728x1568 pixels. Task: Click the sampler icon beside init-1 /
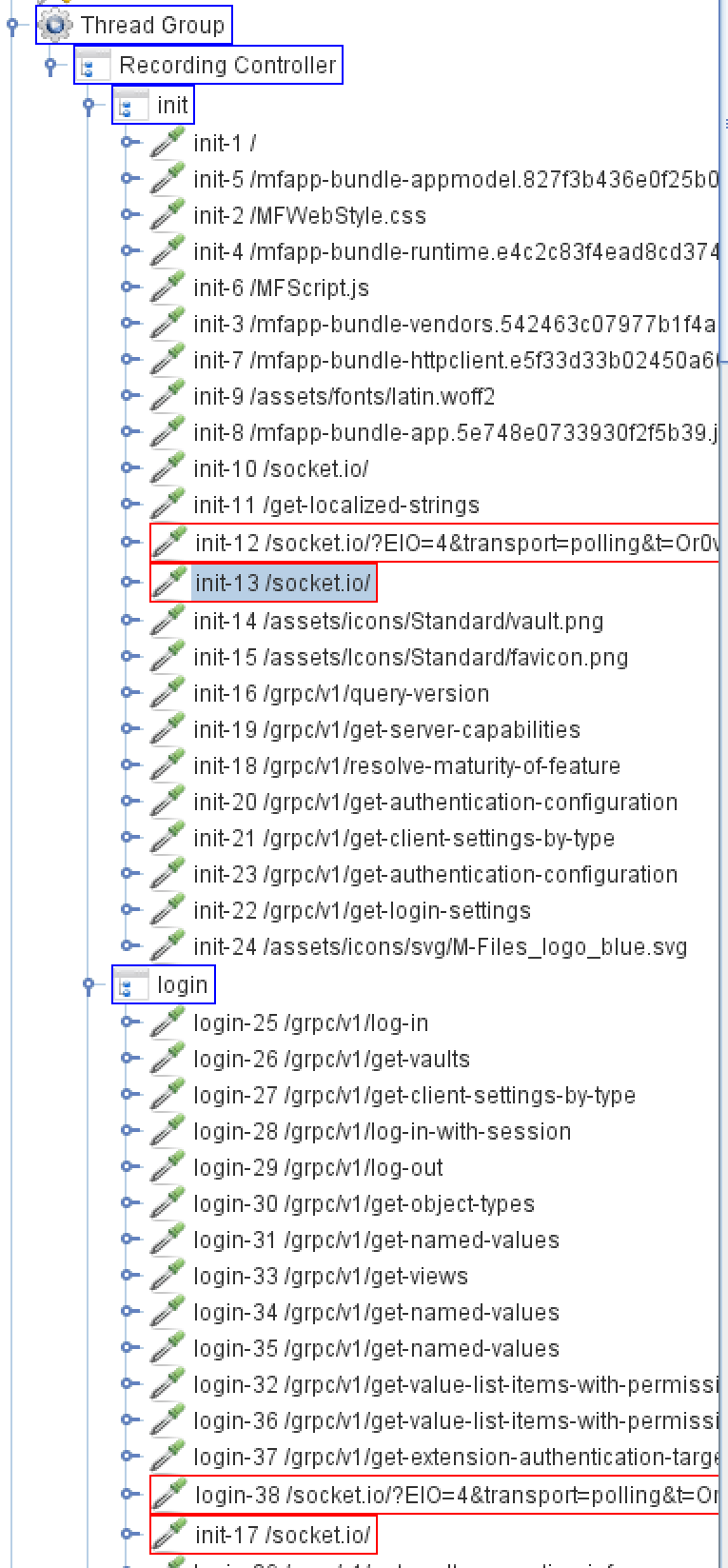click(167, 143)
